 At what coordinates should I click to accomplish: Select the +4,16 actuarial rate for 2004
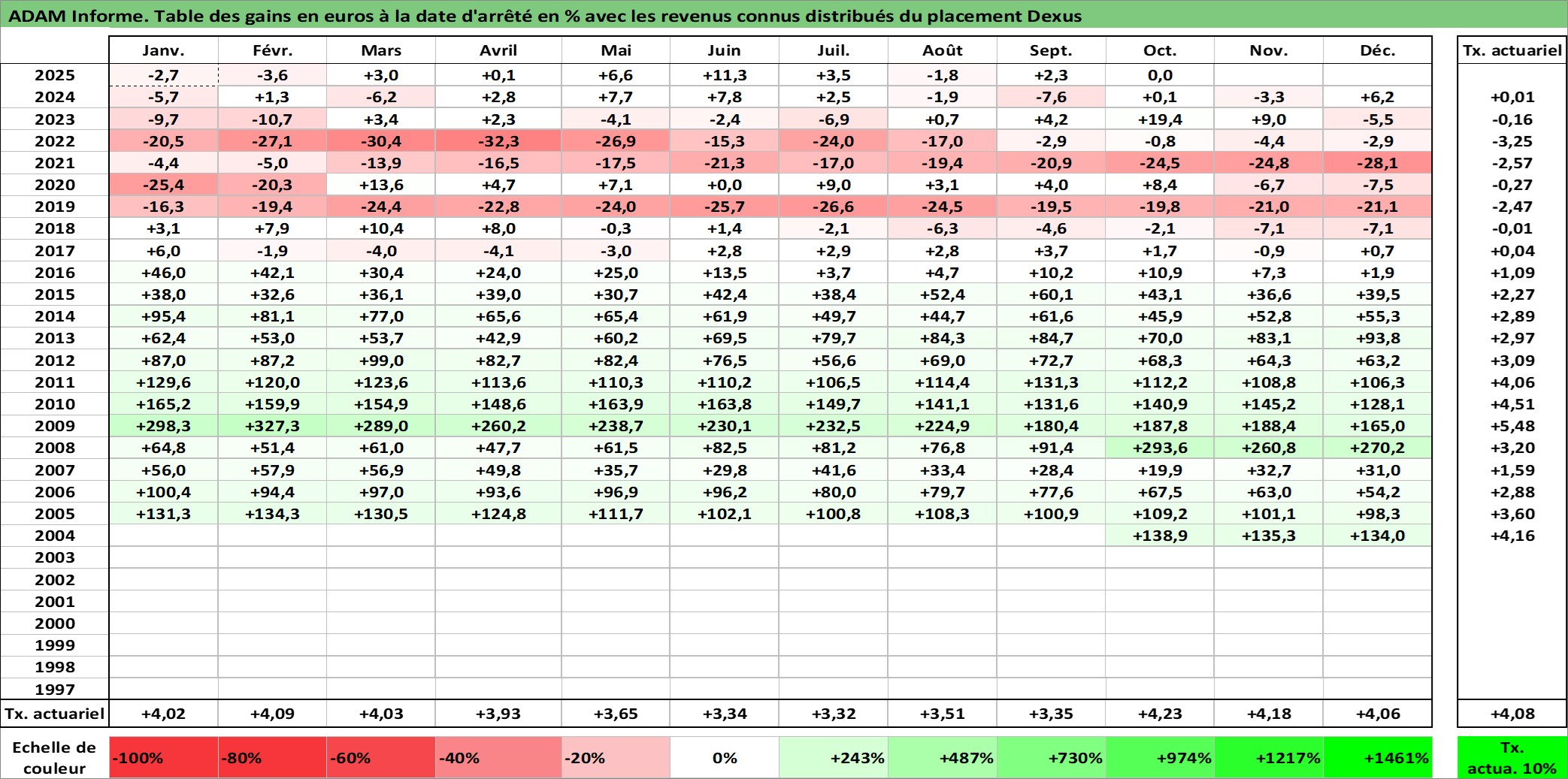tap(1512, 536)
